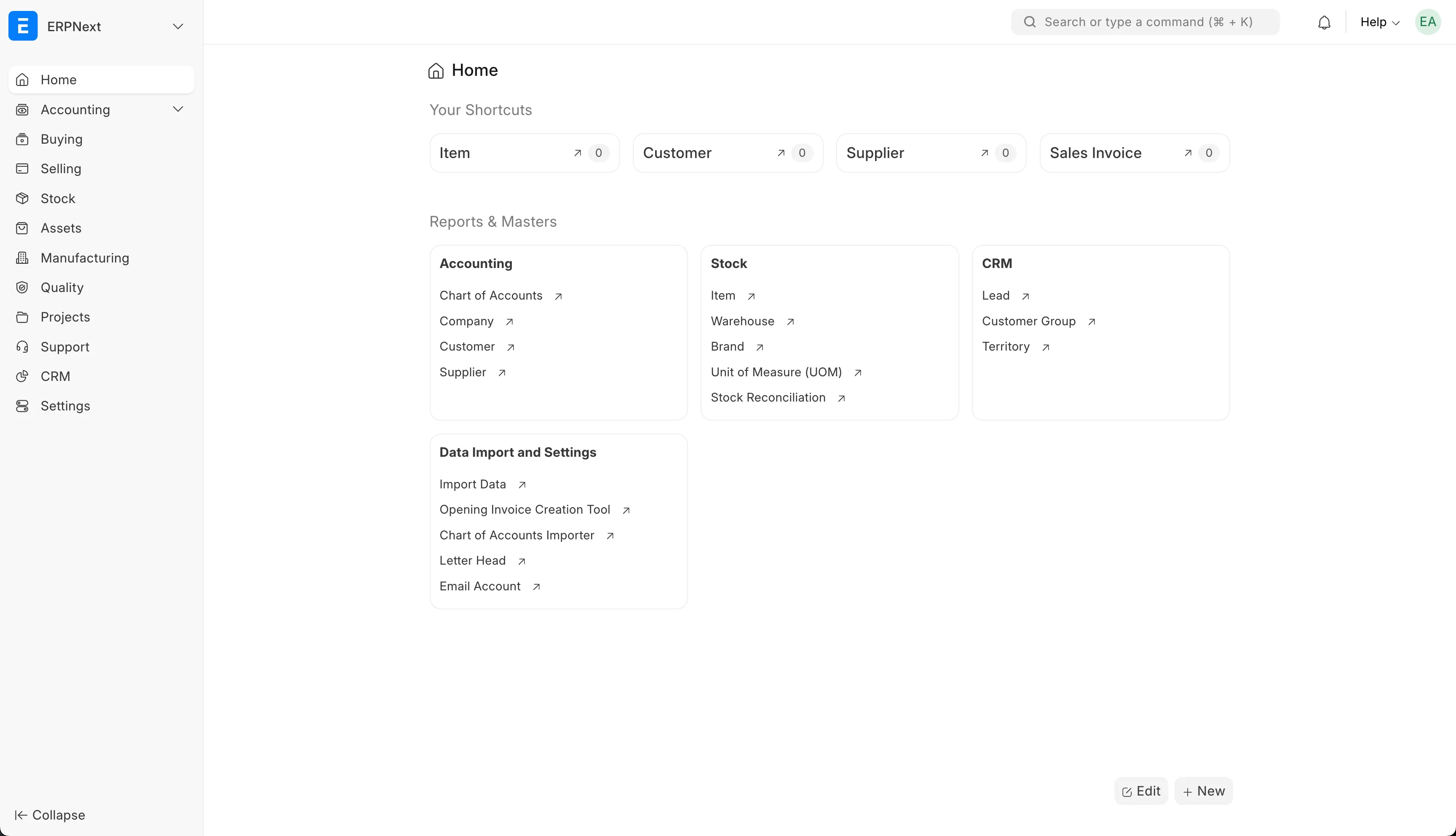1456x836 pixels.
Task: Click arrow icon beside Letter Head
Action: click(522, 562)
